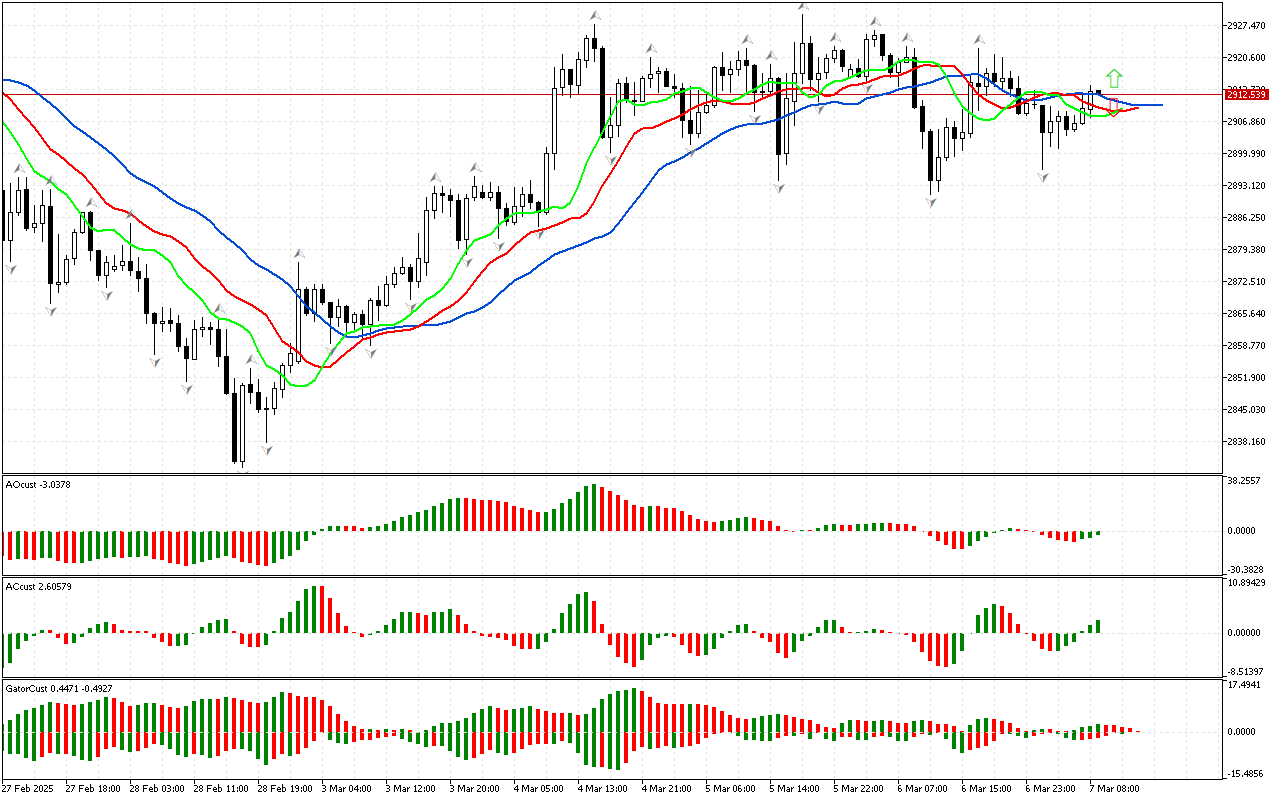Click the AOcust -3.0378 indicator label

coord(39,484)
